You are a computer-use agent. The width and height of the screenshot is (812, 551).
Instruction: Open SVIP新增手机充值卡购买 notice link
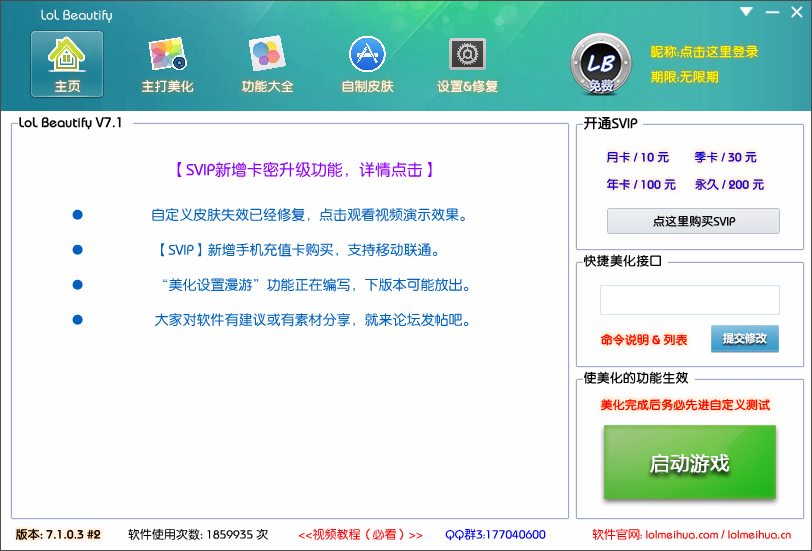click(298, 250)
